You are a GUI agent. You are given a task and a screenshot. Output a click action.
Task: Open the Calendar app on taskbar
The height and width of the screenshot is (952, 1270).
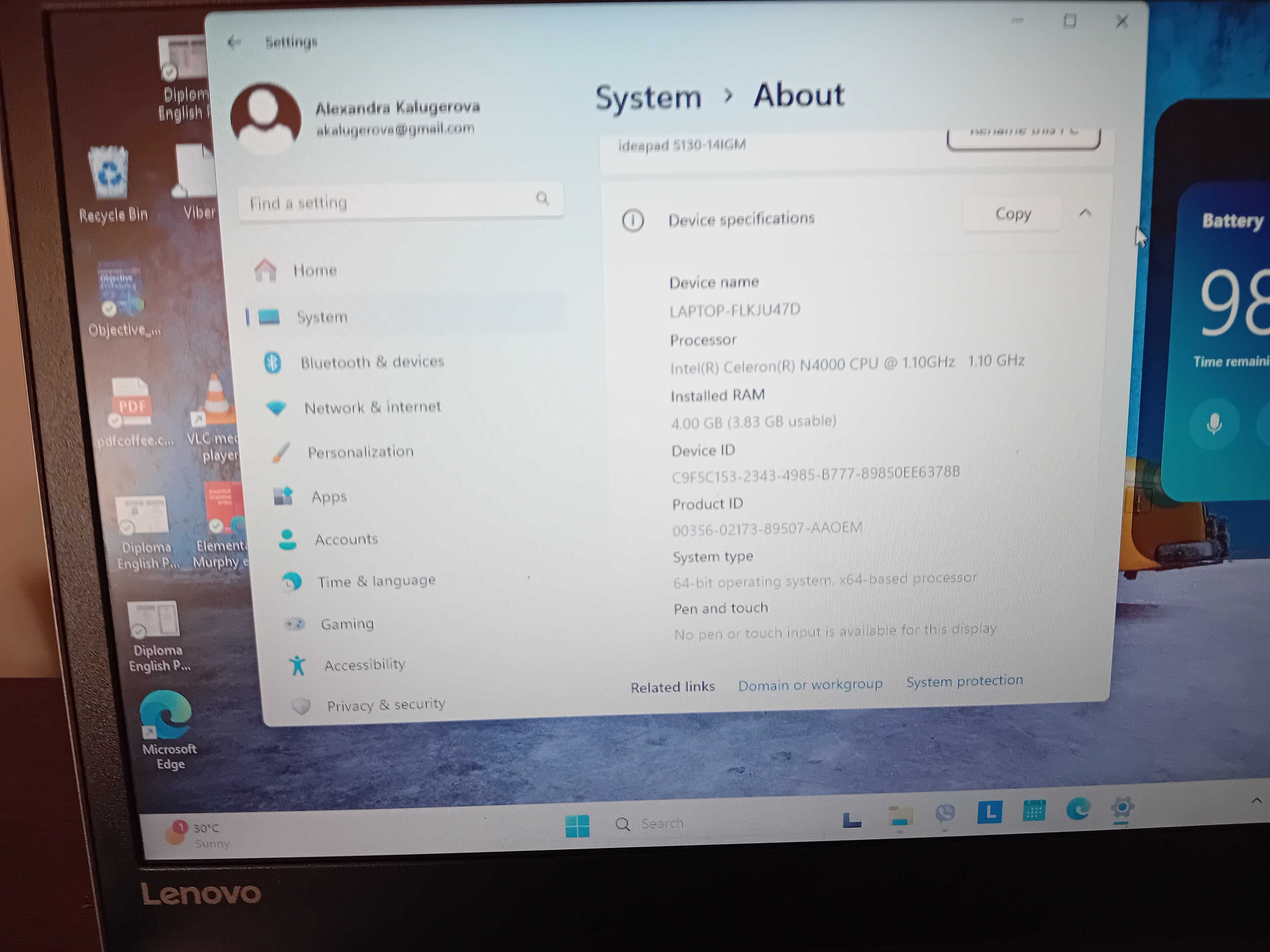(x=1033, y=811)
